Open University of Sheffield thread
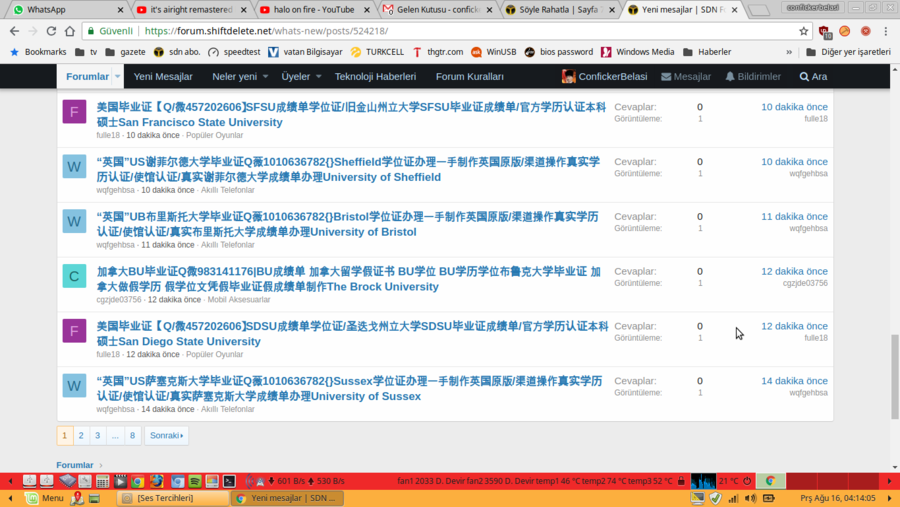Image resolution: width=900 pixels, height=507 pixels. [x=348, y=169]
